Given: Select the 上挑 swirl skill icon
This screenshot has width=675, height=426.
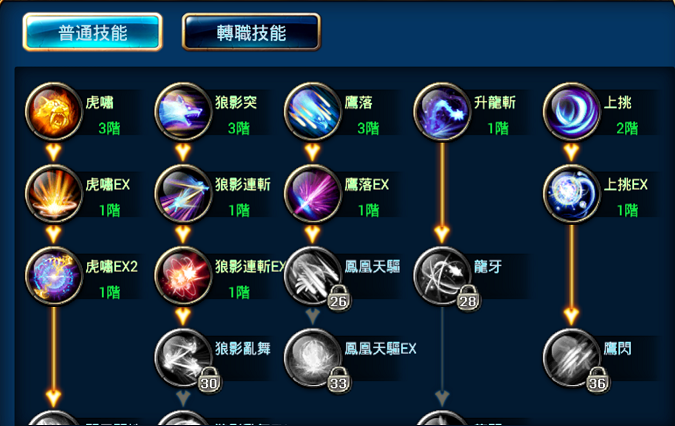Looking at the screenshot, I should (571, 112).
